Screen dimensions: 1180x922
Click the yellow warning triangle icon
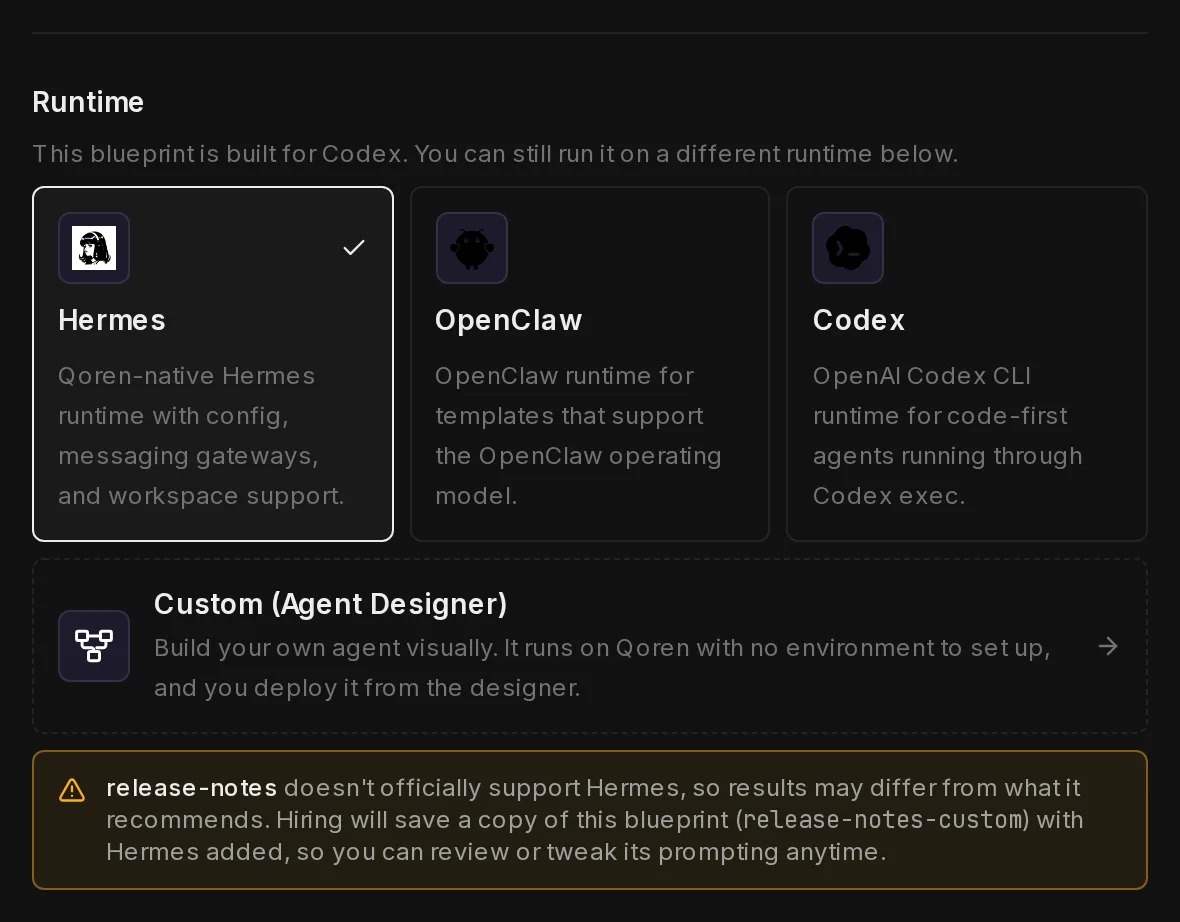click(x=72, y=790)
